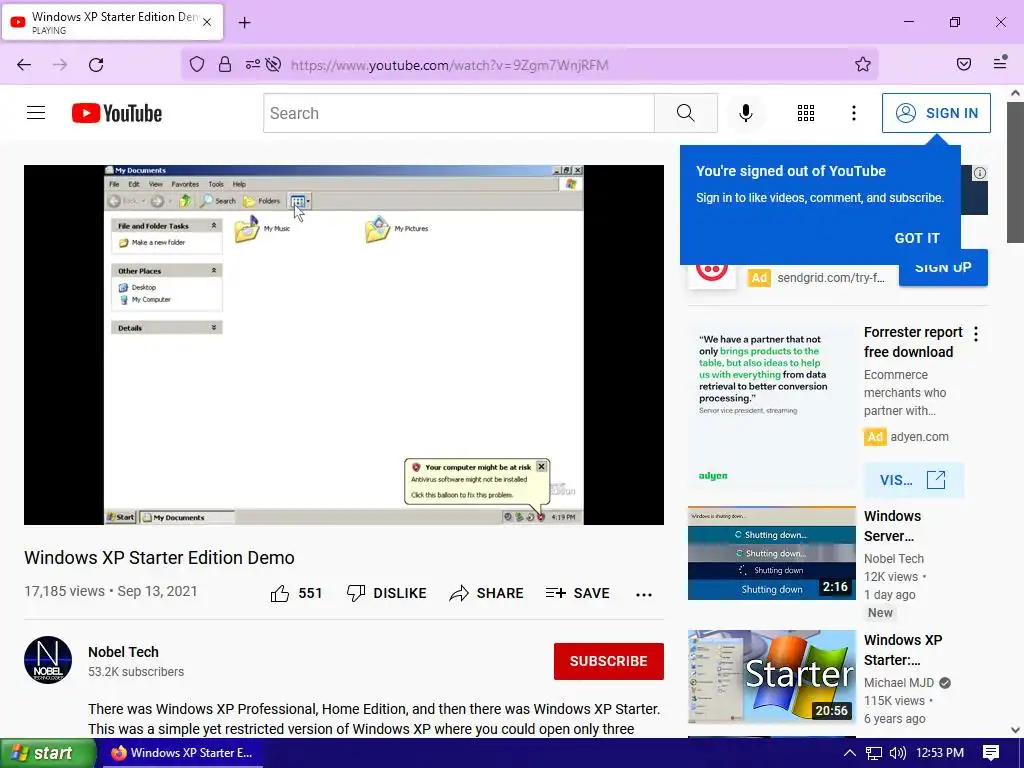Open options for Forrester report ad
The height and width of the screenshot is (768, 1024).
coord(976,334)
